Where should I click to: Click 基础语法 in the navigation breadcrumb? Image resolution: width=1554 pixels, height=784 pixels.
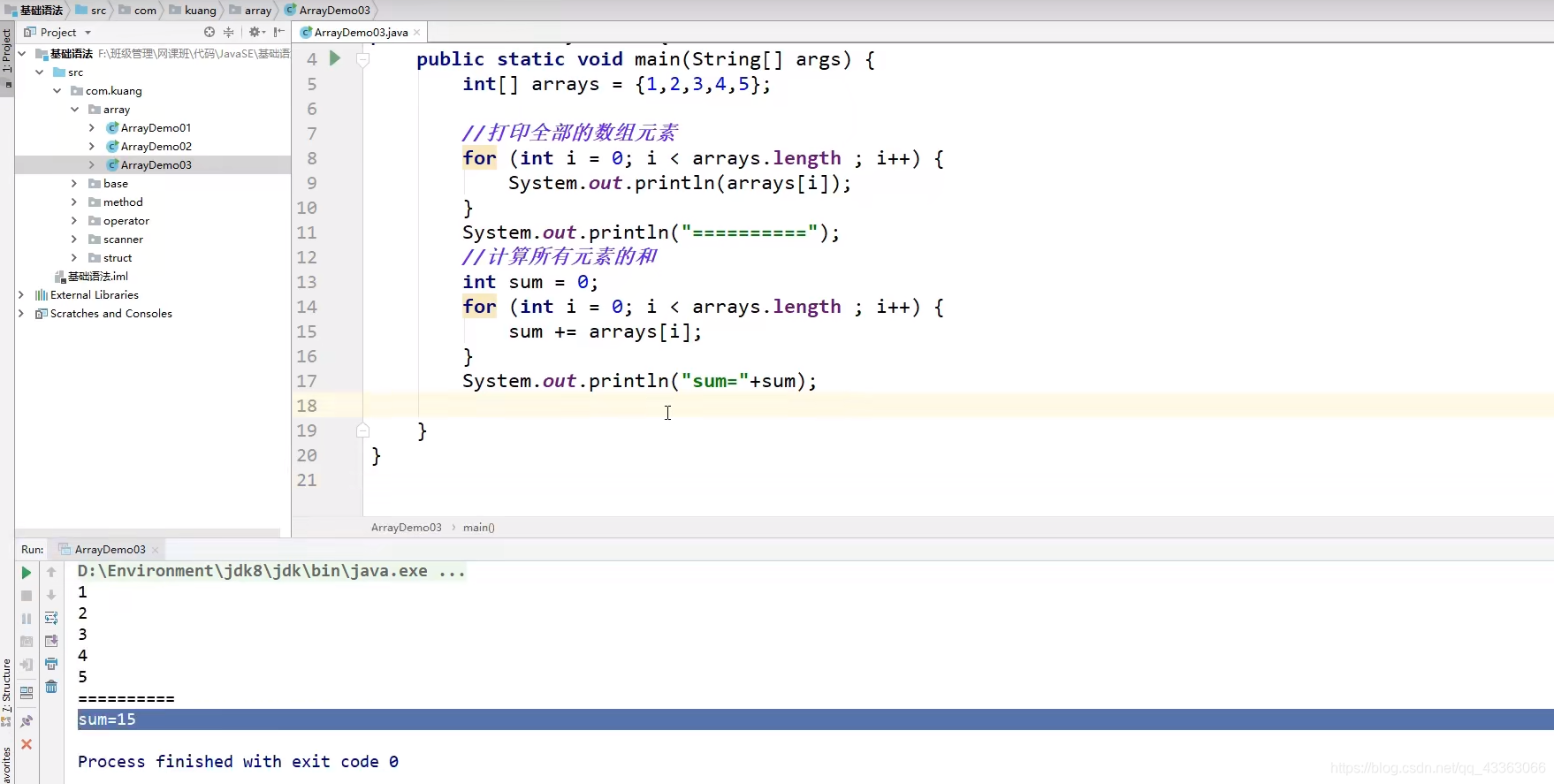(x=34, y=10)
